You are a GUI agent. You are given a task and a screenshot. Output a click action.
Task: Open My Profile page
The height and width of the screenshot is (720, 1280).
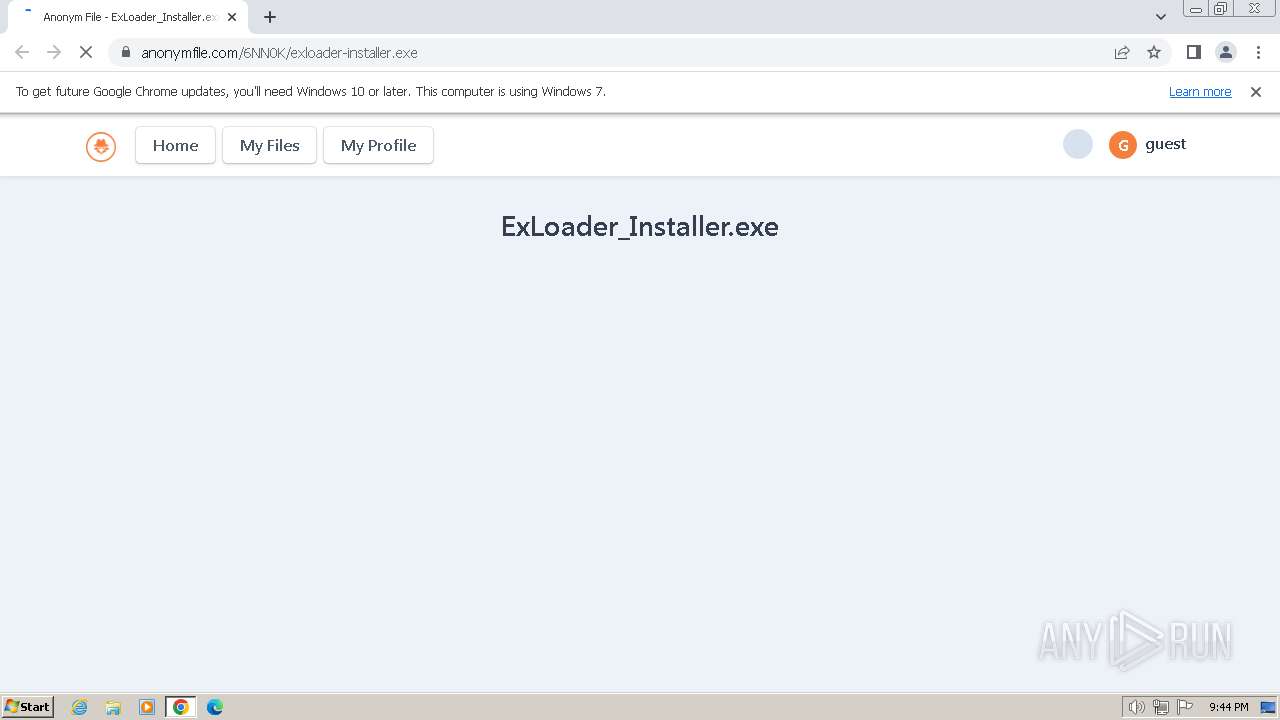pos(378,145)
